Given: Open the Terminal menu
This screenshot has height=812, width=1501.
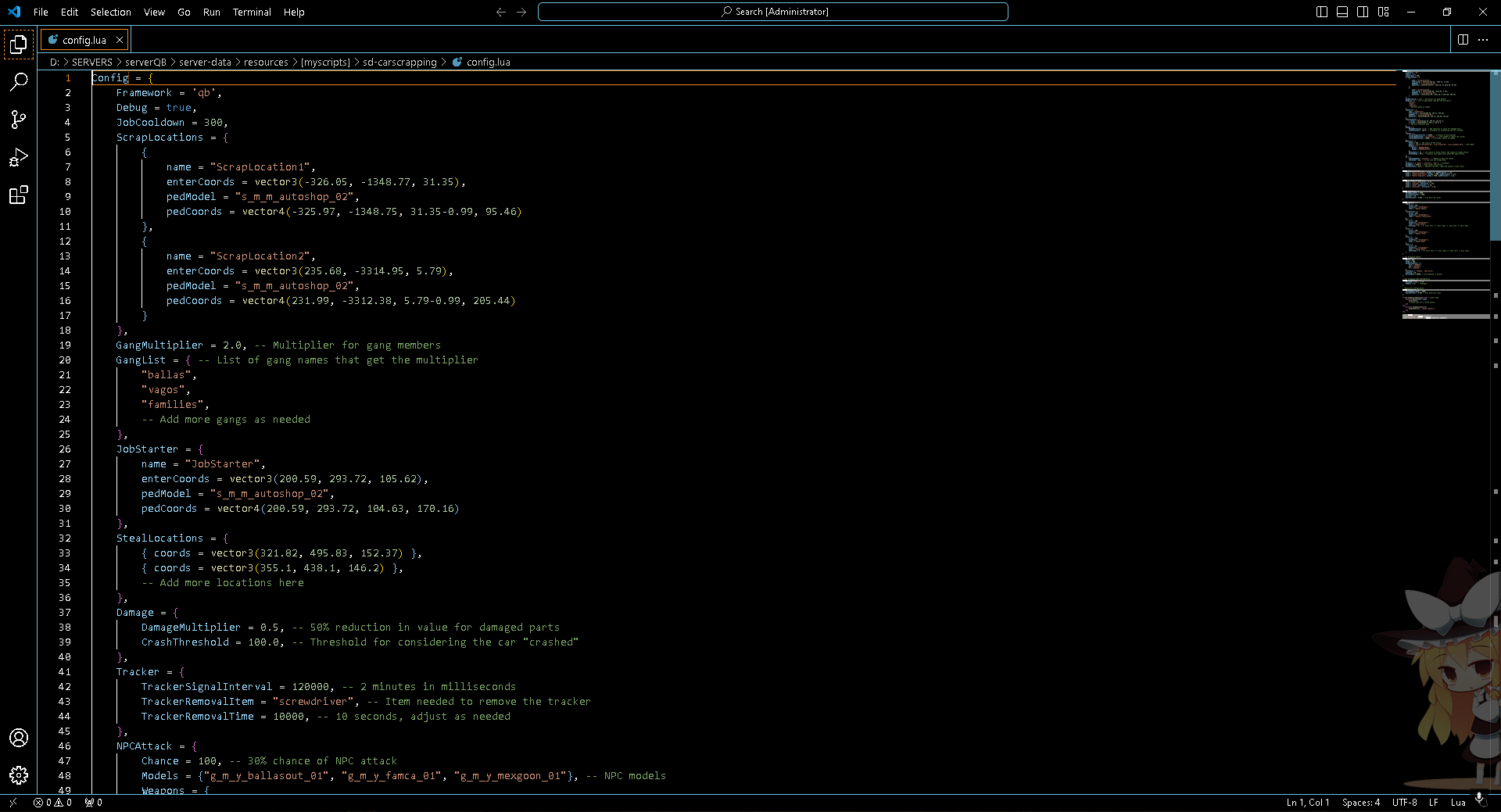Looking at the screenshot, I should [x=252, y=13].
